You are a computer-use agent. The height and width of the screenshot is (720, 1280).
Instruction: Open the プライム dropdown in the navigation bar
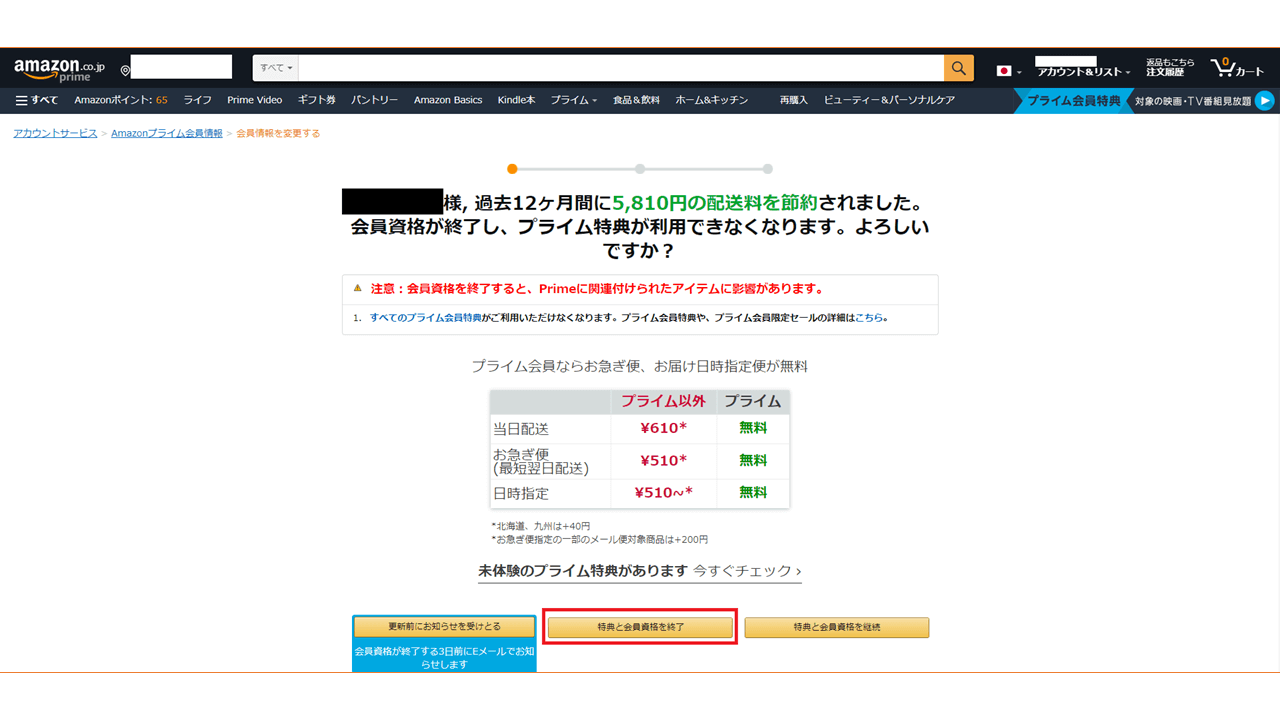[573, 99]
